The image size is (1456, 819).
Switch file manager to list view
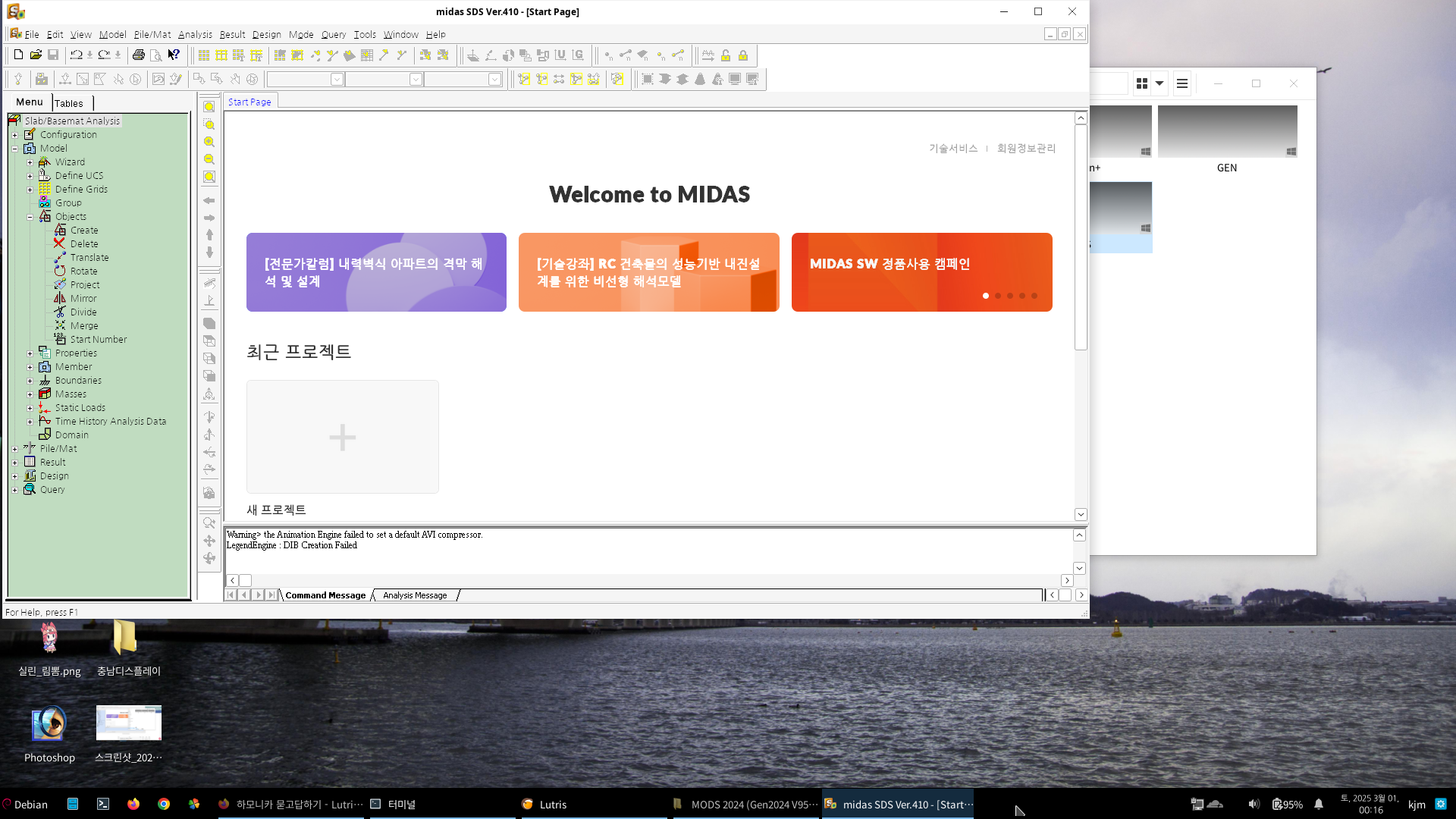[x=1181, y=83]
